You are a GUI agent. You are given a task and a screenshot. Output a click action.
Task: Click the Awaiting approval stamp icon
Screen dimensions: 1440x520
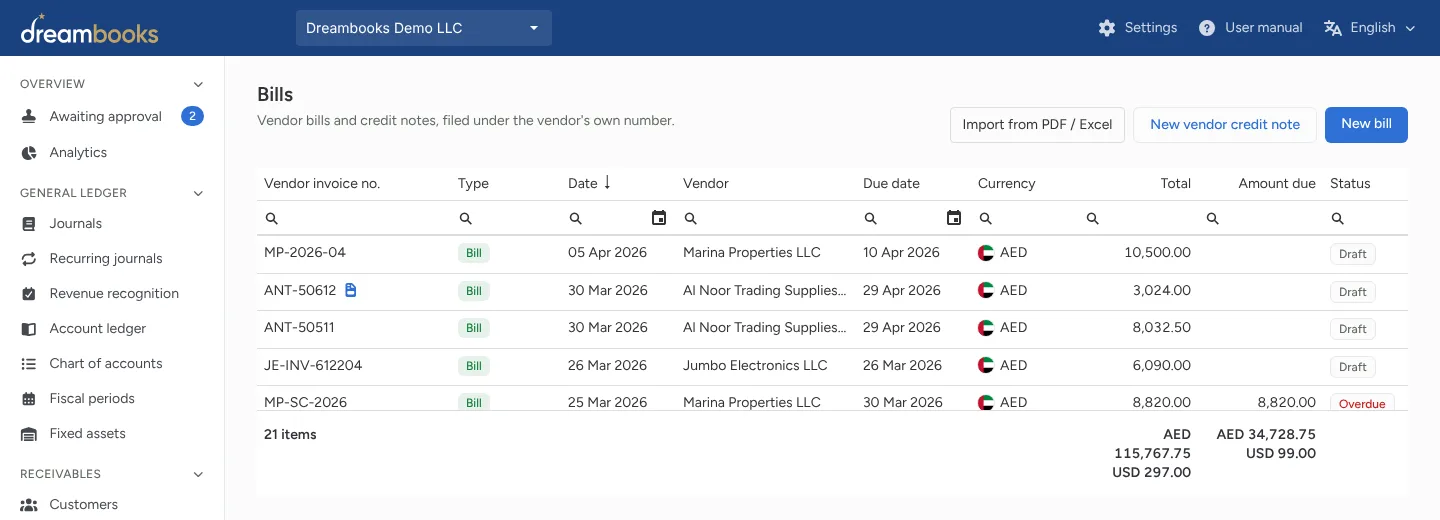tap(29, 117)
